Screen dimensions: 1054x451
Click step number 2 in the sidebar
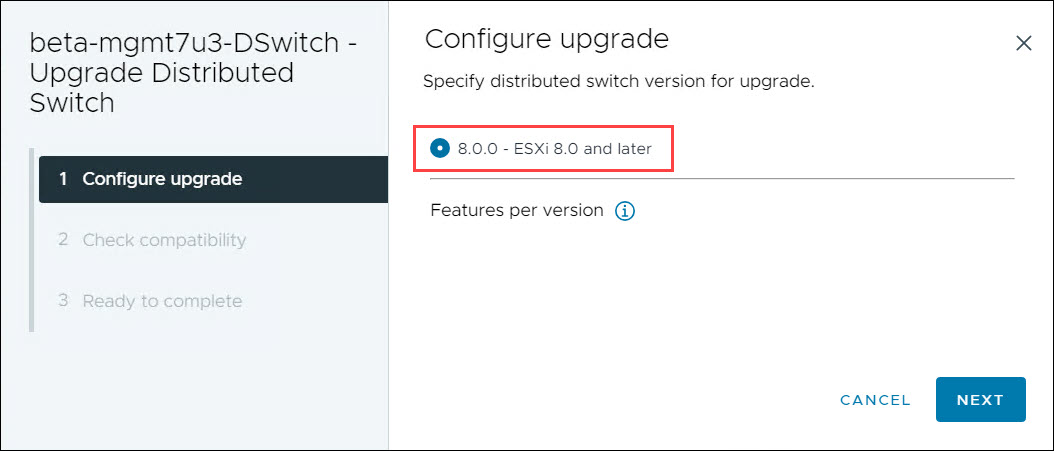pyautogui.click(x=63, y=240)
